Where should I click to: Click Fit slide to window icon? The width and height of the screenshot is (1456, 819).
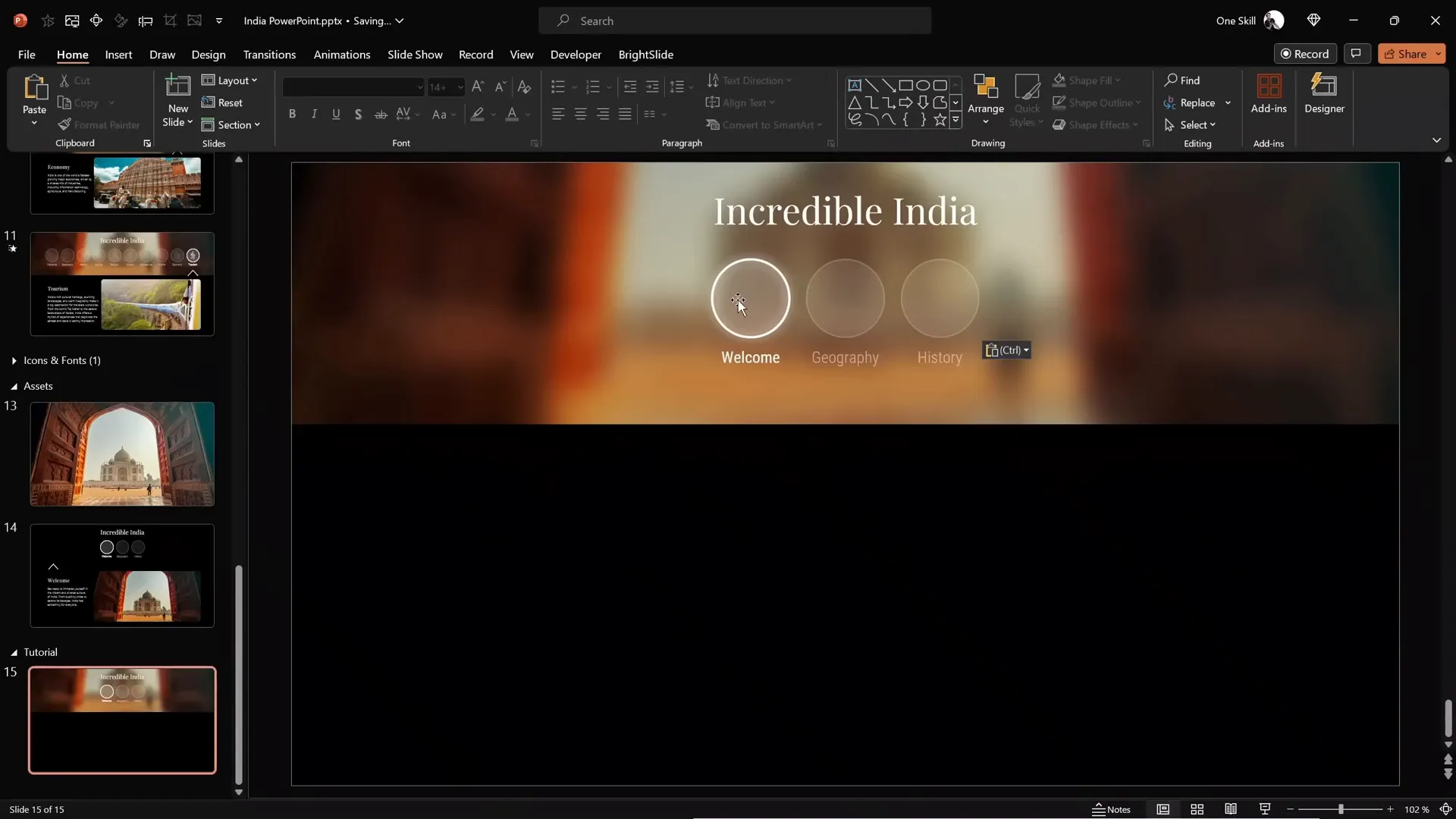click(x=1445, y=809)
